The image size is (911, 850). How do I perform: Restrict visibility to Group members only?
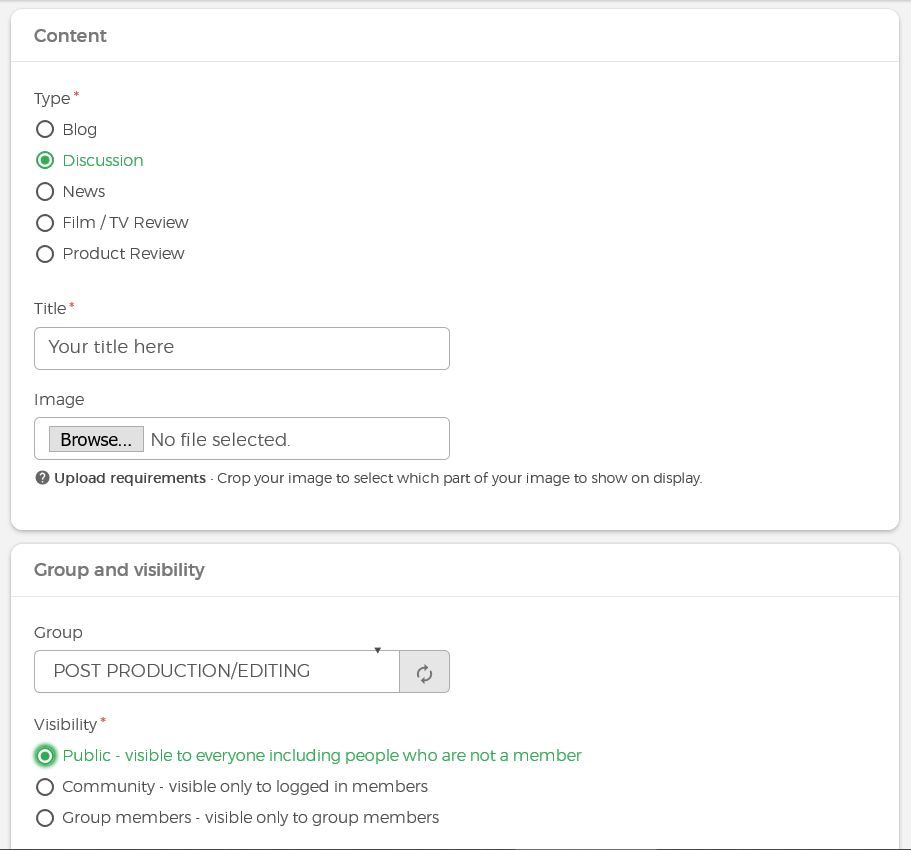coord(45,818)
